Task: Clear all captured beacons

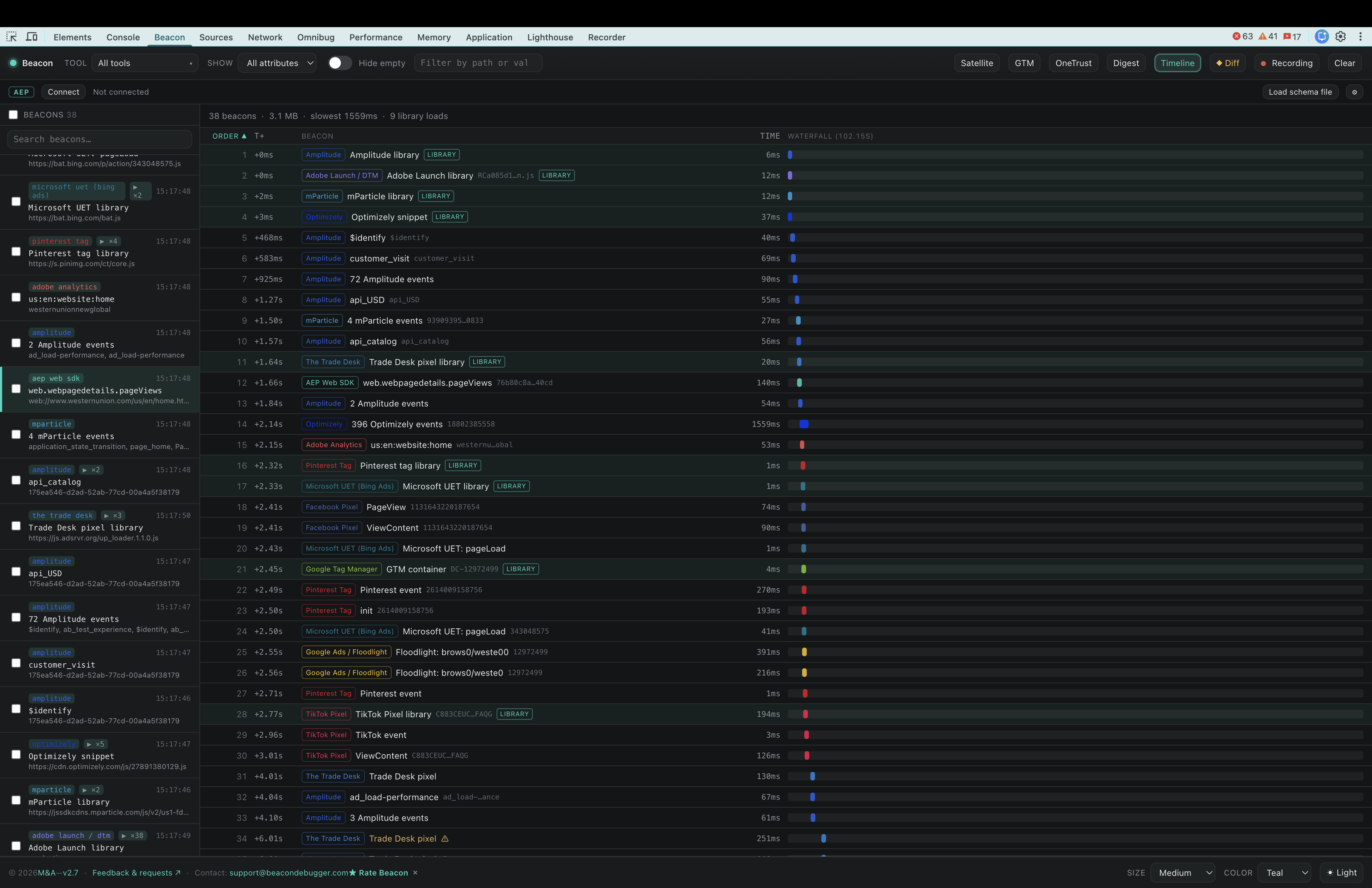Action: [1344, 63]
